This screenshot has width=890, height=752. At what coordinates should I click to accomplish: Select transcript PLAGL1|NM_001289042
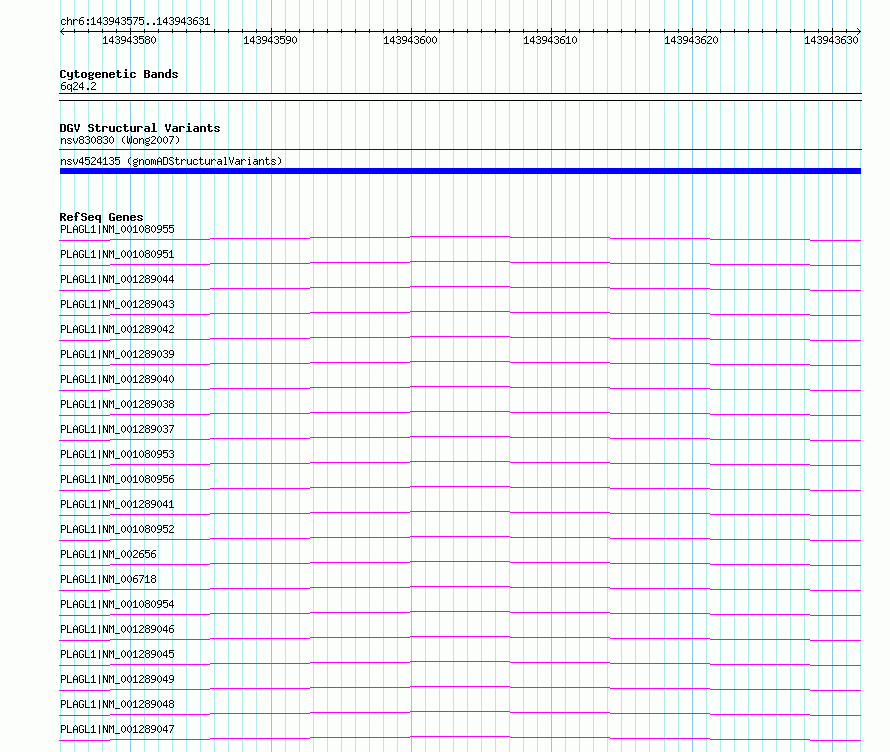click(117, 329)
